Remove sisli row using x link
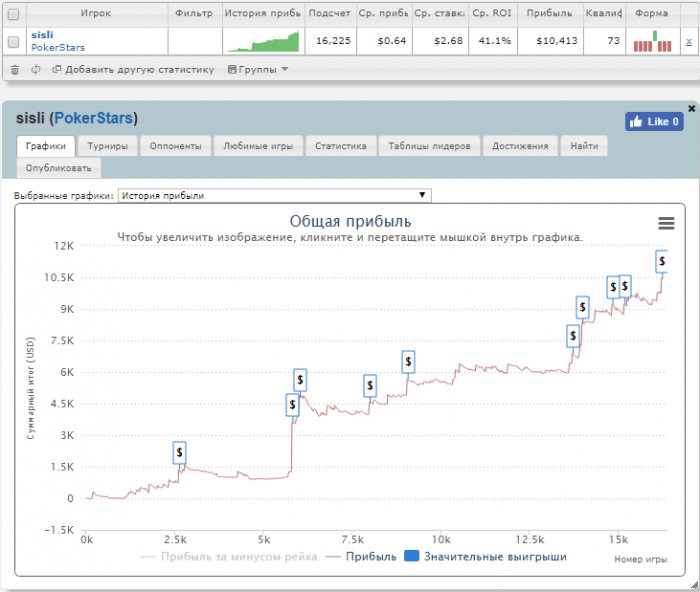700x592 pixels. point(688,41)
